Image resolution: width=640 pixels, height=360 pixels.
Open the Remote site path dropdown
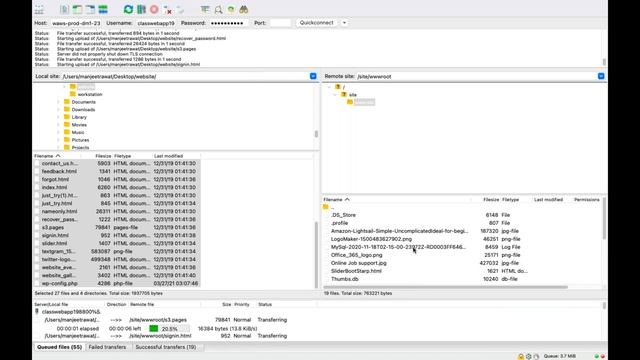click(601, 76)
